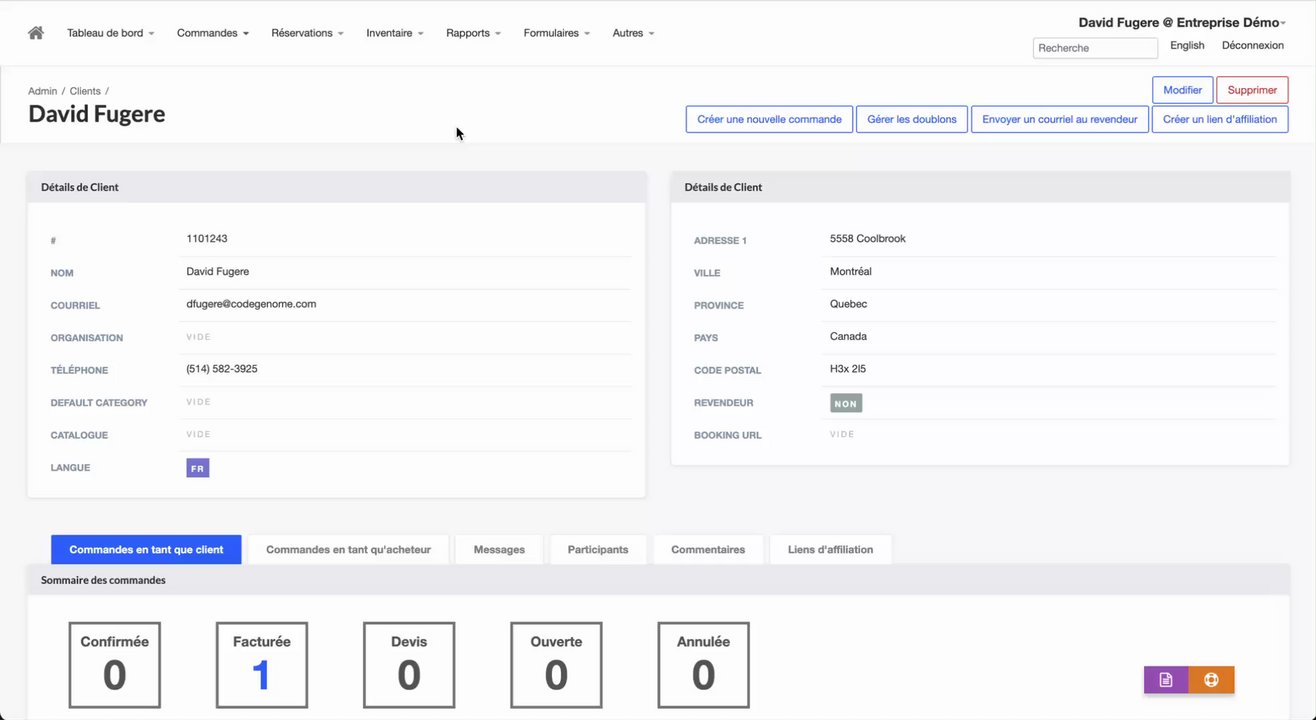Click Créer une nouvelle commande
The image size is (1316, 720).
(769, 119)
